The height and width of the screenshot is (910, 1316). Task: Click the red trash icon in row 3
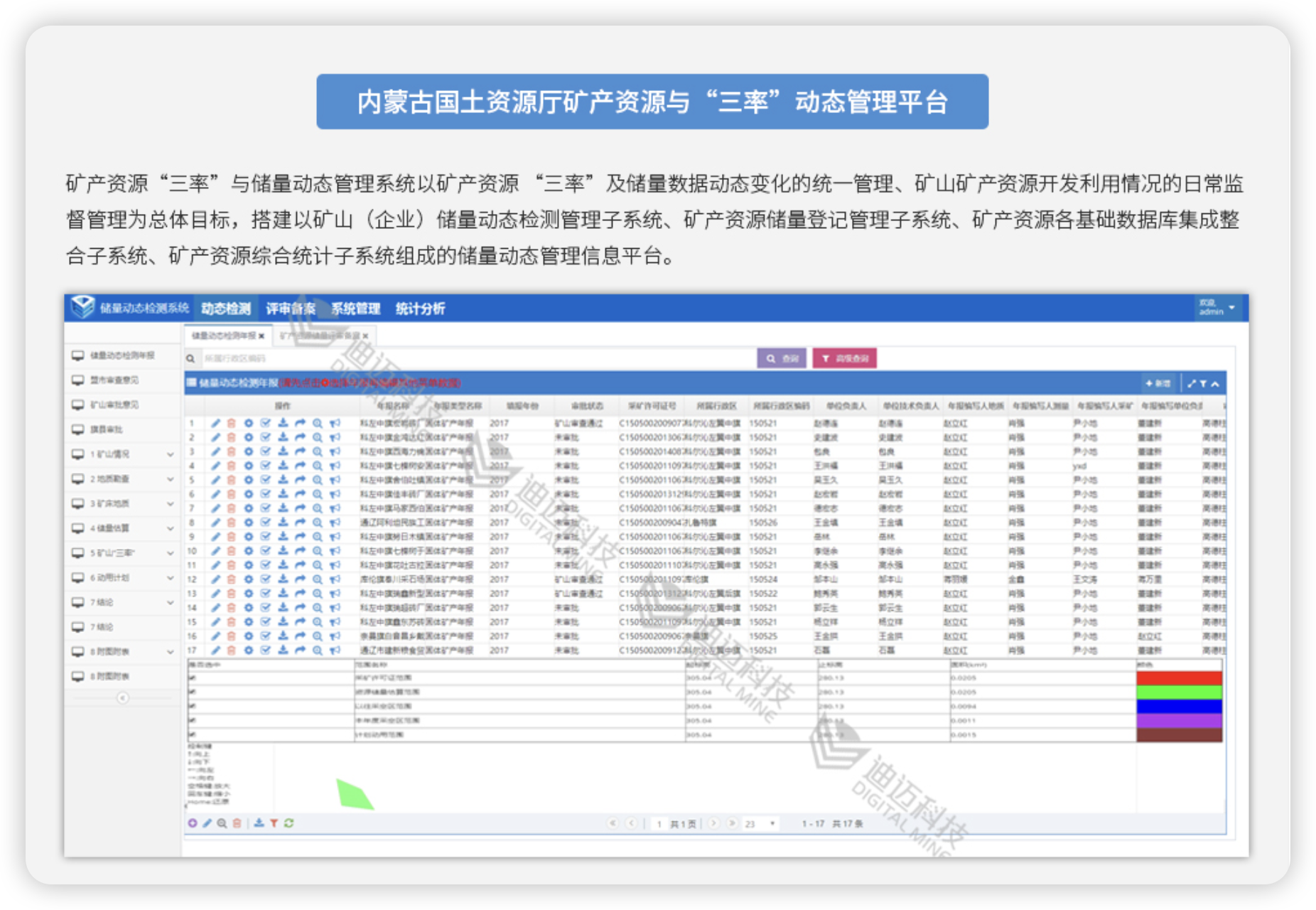click(232, 451)
